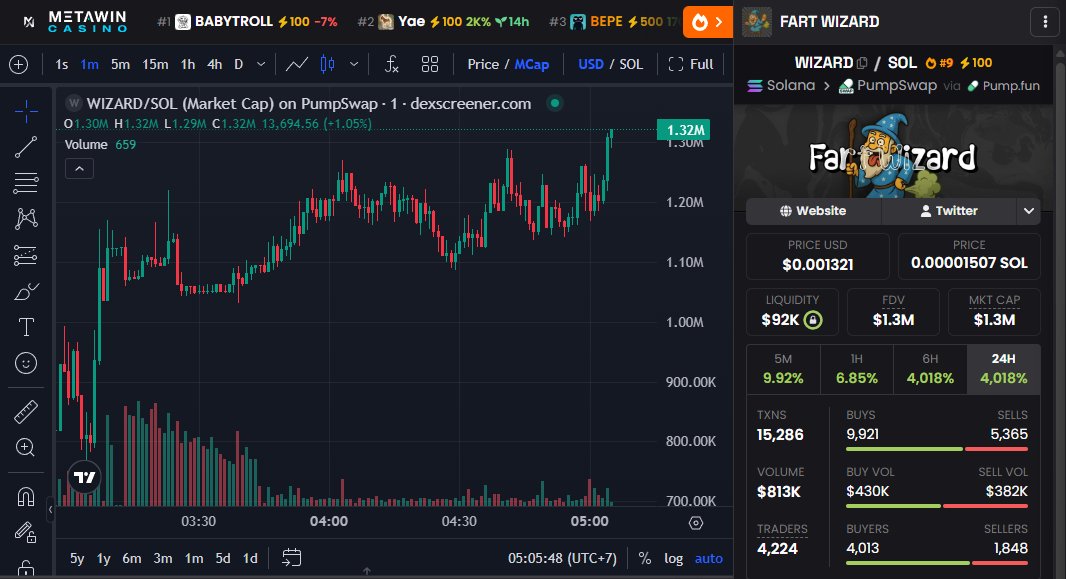Image resolution: width=1066 pixels, height=579 pixels.
Task: Toggle log scale mode
Action: pyautogui.click(x=674, y=559)
